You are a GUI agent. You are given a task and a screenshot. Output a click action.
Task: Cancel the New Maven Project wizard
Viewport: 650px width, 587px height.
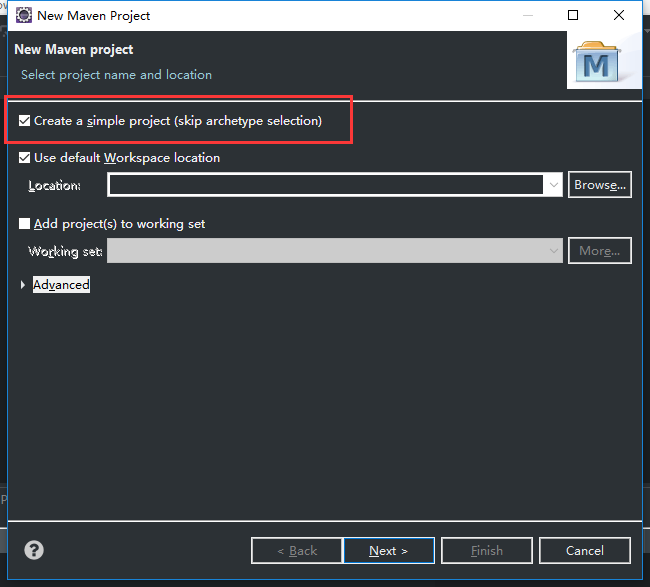coord(585,551)
